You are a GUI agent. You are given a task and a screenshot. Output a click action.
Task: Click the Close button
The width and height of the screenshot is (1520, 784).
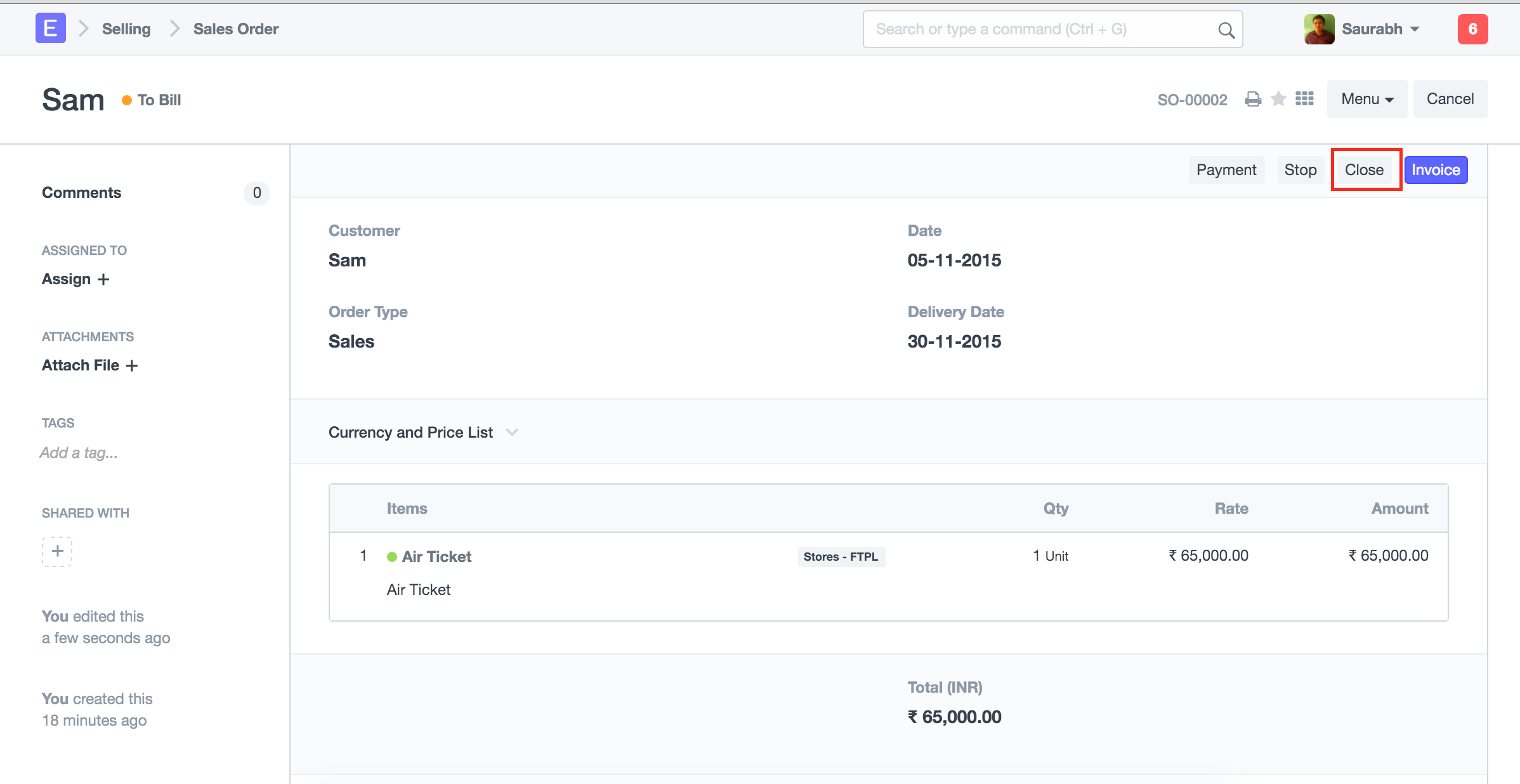(1364, 170)
